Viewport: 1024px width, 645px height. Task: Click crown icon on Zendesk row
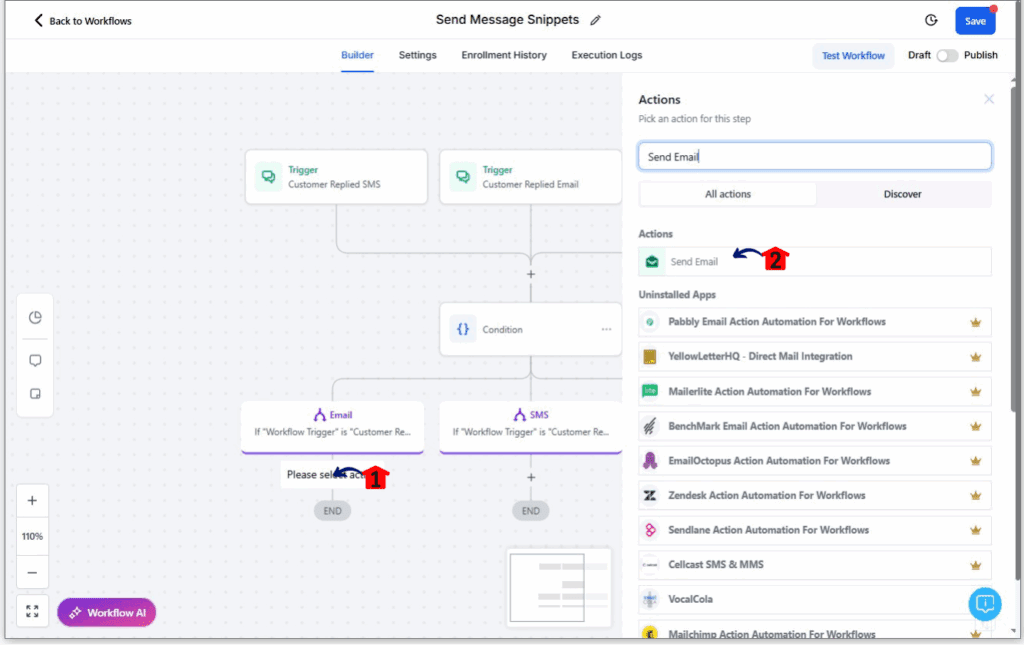pyautogui.click(x=976, y=496)
